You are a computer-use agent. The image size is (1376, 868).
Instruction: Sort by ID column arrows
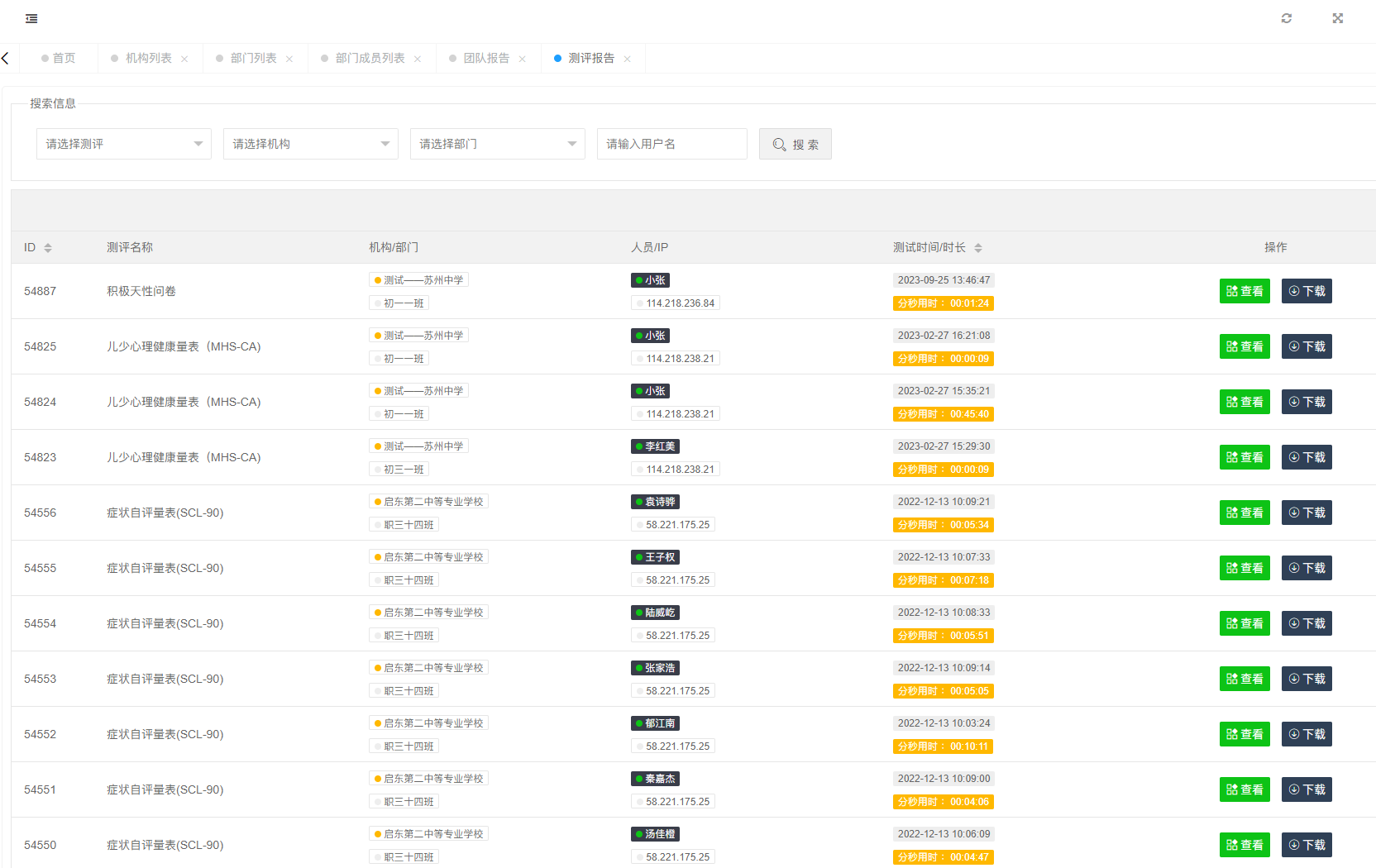coord(48,248)
